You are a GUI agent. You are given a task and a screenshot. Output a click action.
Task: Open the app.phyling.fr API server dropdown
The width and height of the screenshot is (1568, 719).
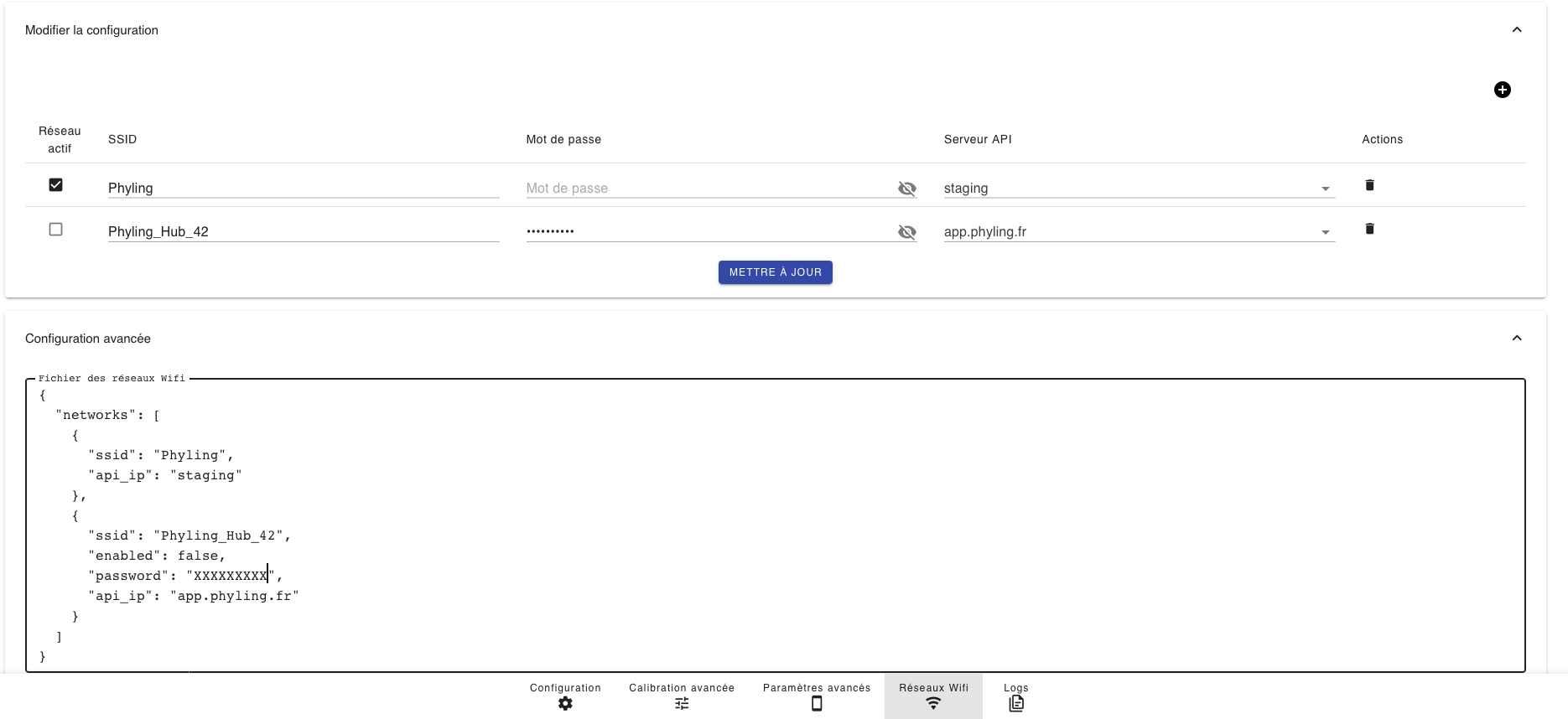(1139, 232)
